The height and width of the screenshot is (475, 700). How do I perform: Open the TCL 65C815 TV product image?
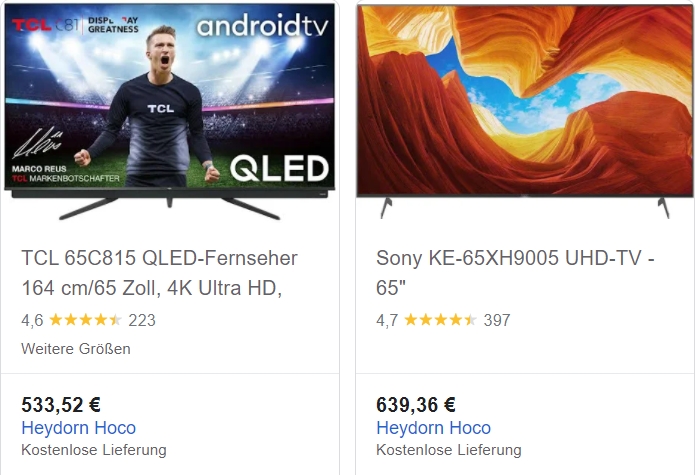(x=170, y=112)
